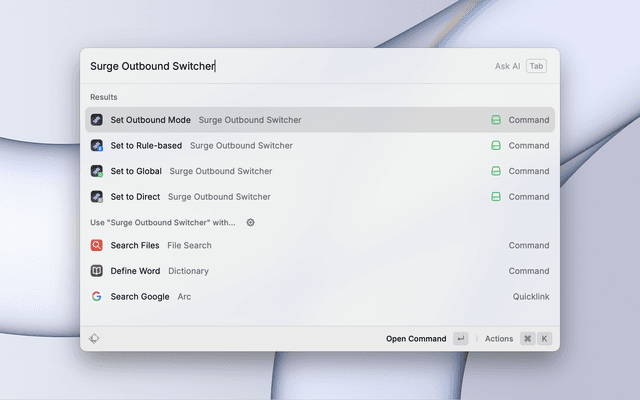Image resolution: width=640 pixels, height=400 pixels.
Task: Select the Search Files fallback command
Action: (x=320, y=245)
